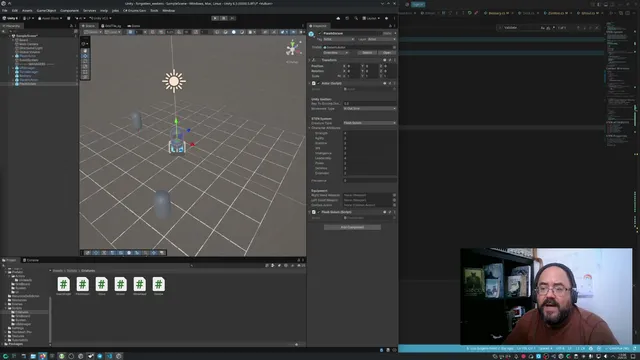Select the Scale tool in Scene overlay
Viewport: 640px width, 360px height.
(x=85, y=66)
